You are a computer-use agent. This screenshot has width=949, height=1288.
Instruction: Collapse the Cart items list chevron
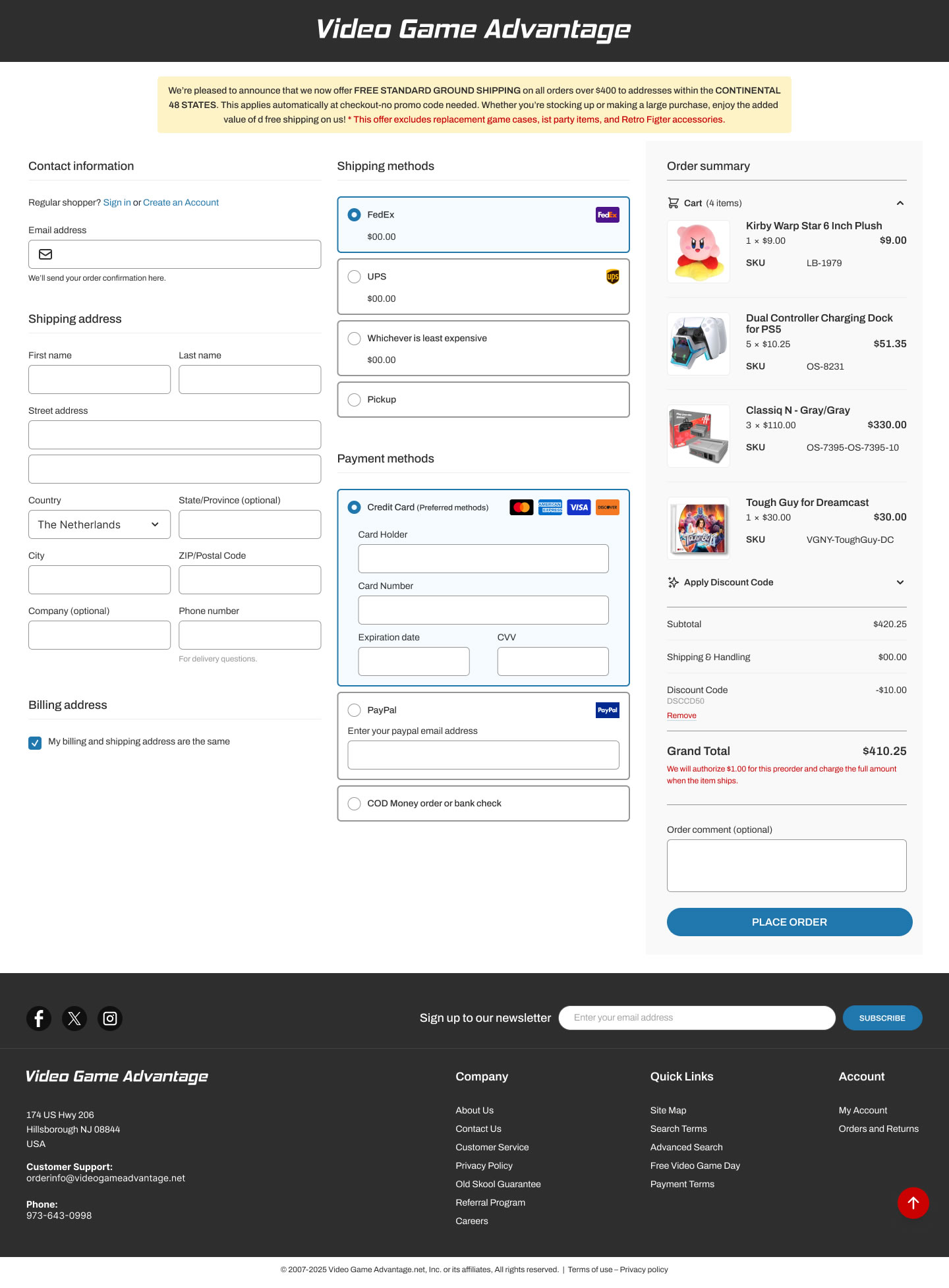click(900, 203)
